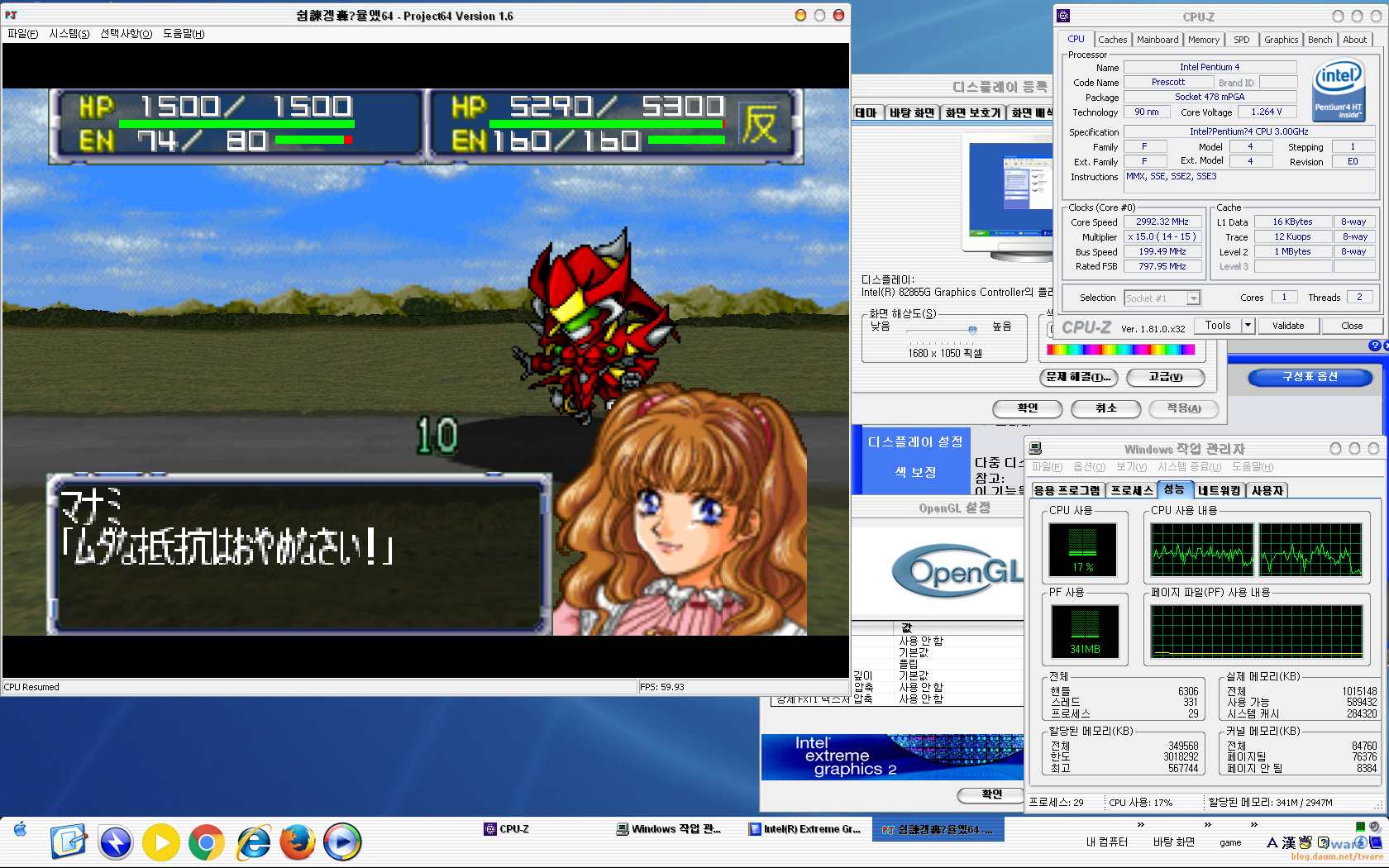This screenshot has height=868, width=1389.
Task: Click the green CPU meter tray icon
Action: [1360, 826]
